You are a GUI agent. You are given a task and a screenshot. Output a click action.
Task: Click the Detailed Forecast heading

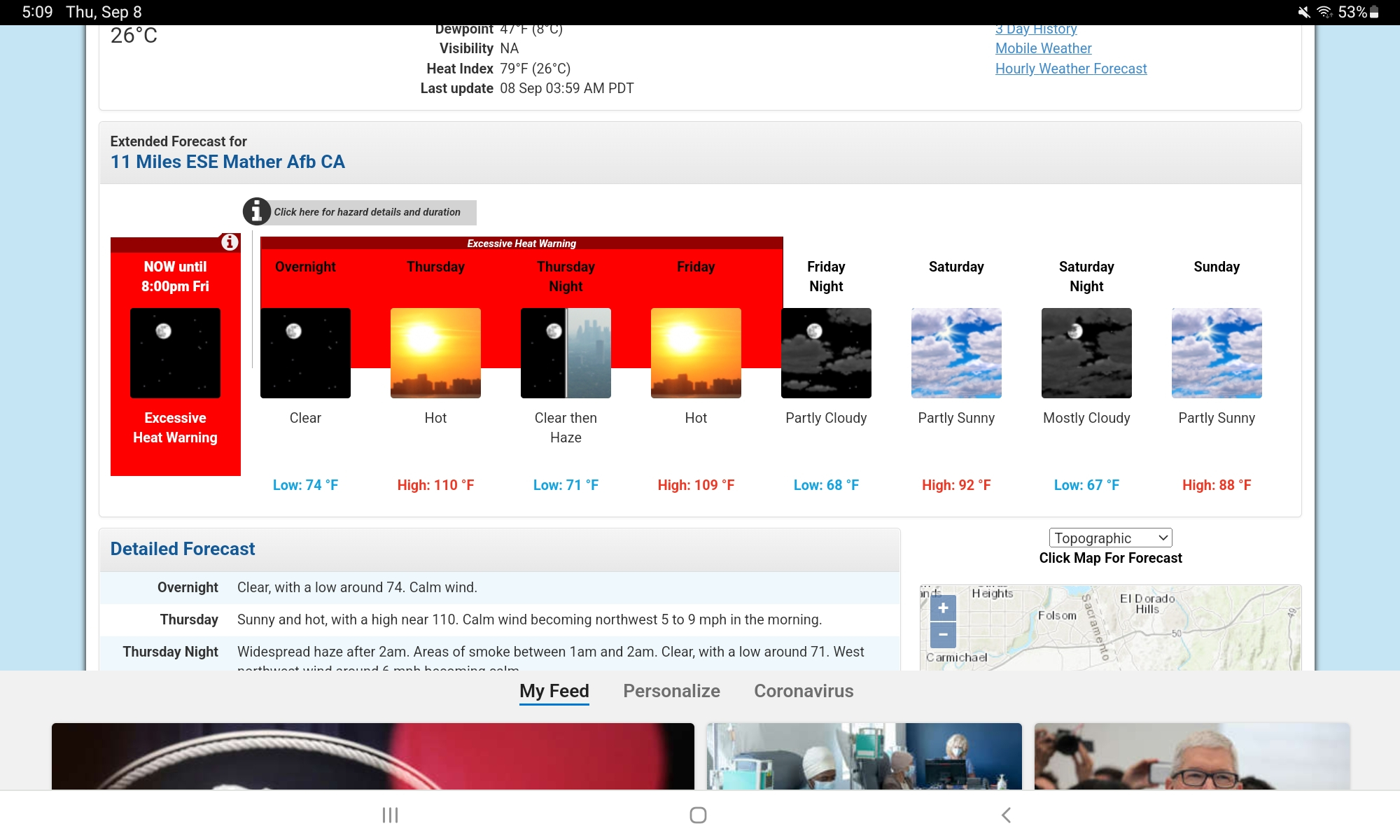tap(183, 549)
